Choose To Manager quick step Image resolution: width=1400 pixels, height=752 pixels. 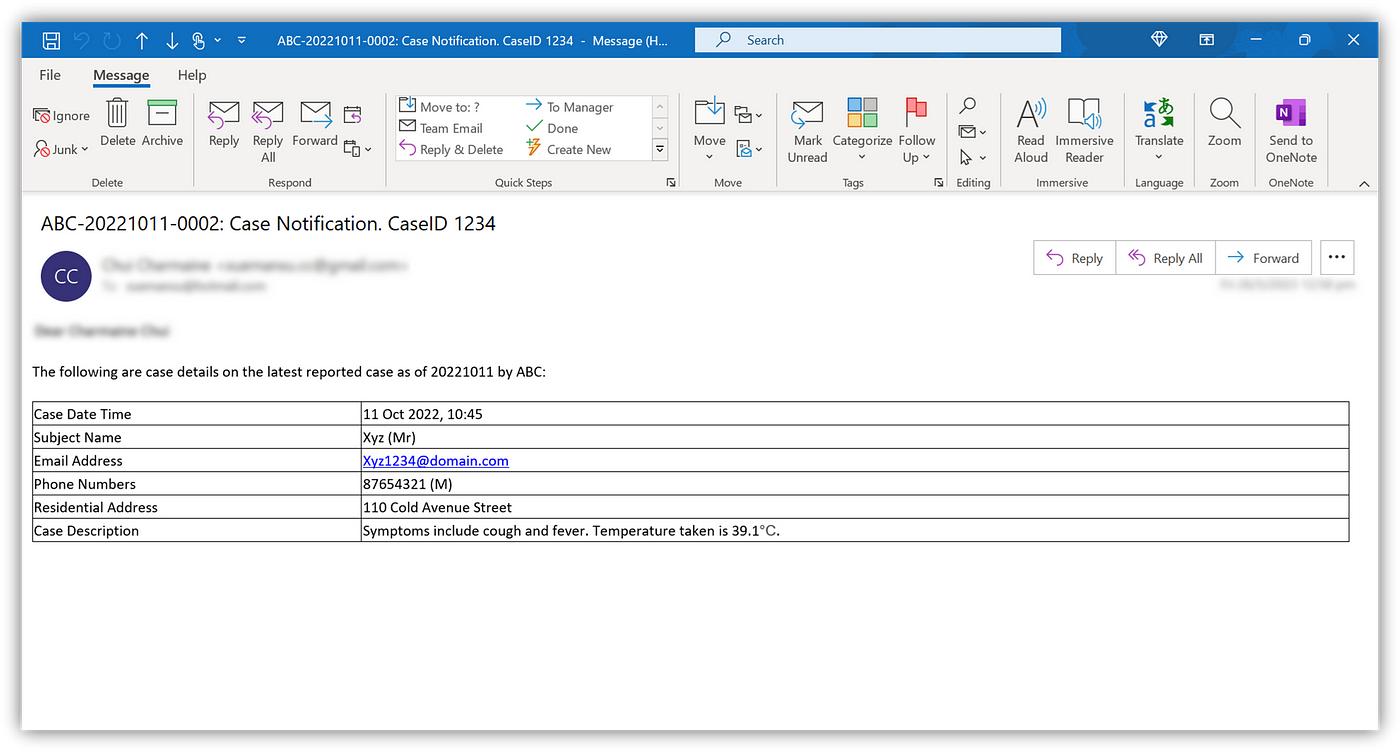569,106
